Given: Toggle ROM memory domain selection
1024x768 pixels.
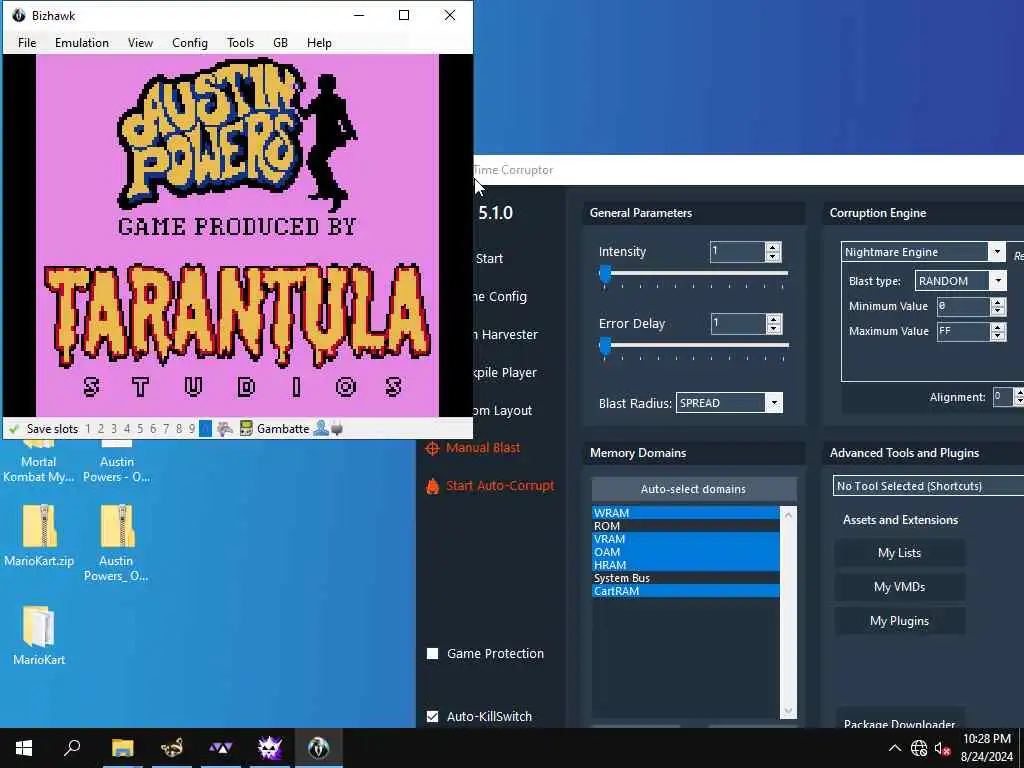Looking at the screenshot, I should click(686, 526).
